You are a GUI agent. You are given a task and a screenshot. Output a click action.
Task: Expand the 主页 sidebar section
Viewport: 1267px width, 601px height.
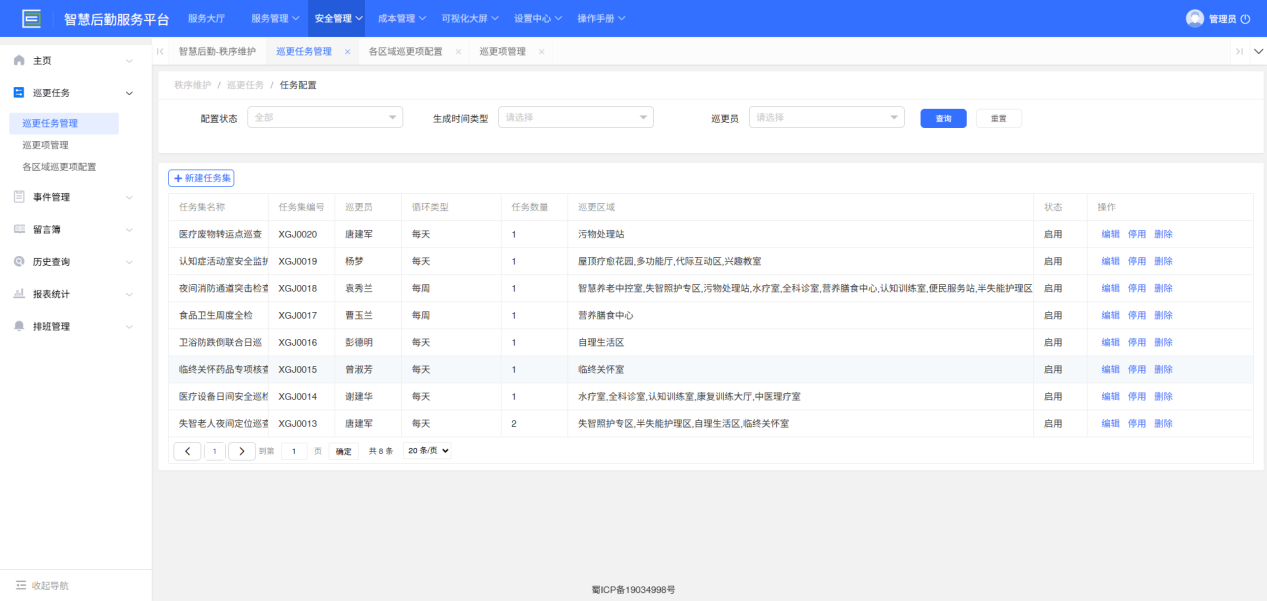pos(129,61)
